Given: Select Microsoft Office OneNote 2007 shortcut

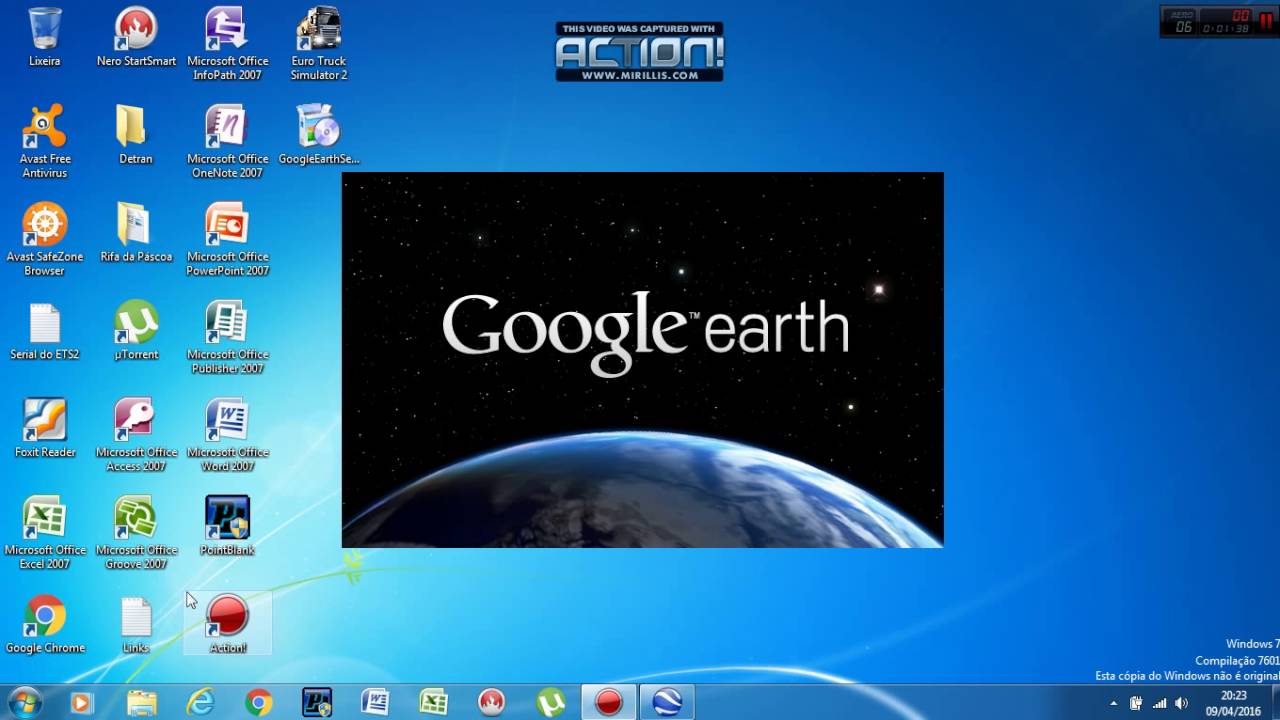Looking at the screenshot, I should coord(227,142).
